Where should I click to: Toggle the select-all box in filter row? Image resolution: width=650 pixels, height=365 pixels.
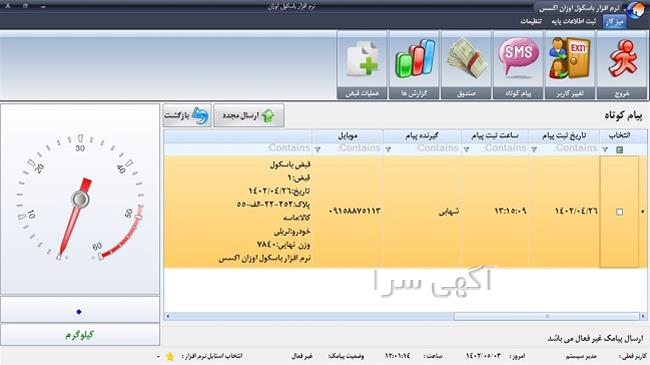[620, 149]
